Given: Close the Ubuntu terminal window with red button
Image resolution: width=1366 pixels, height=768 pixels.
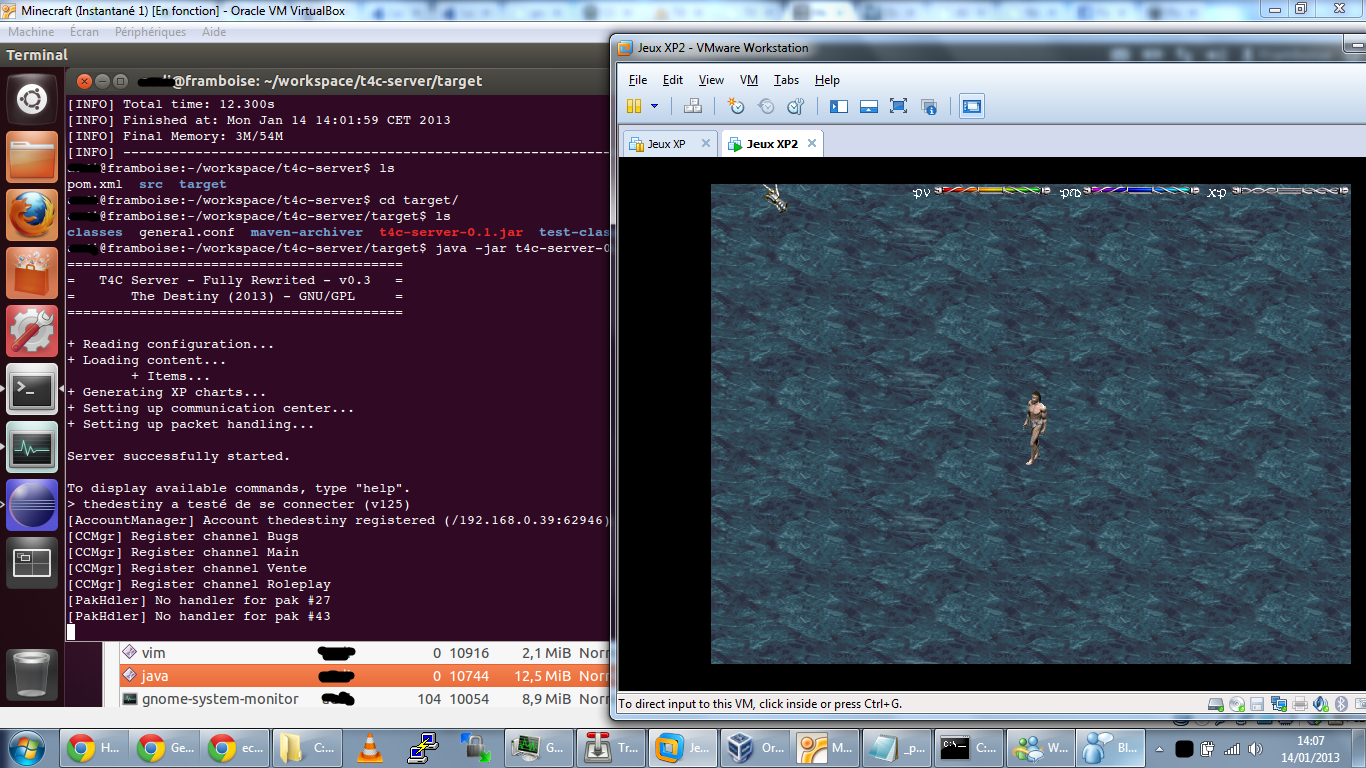Looking at the screenshot, I should point(84,81).
